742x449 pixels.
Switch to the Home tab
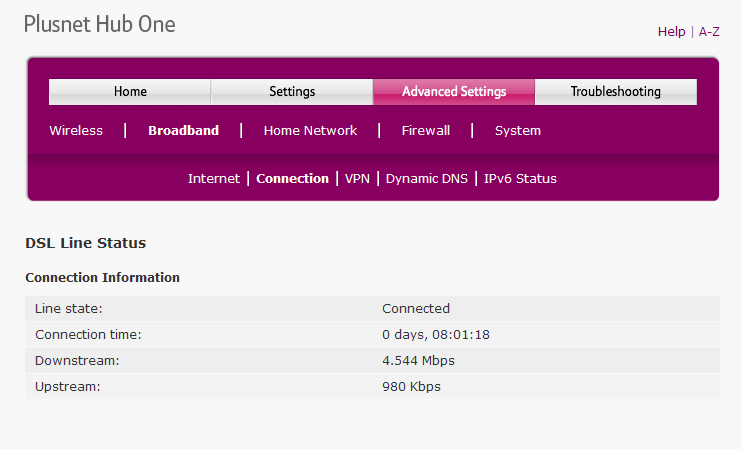(x=130, y=92)
